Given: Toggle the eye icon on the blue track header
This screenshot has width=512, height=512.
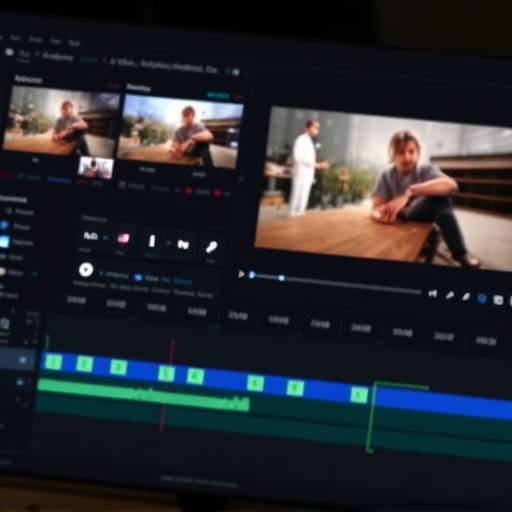Looking at the screenshot, I should 23,360.
